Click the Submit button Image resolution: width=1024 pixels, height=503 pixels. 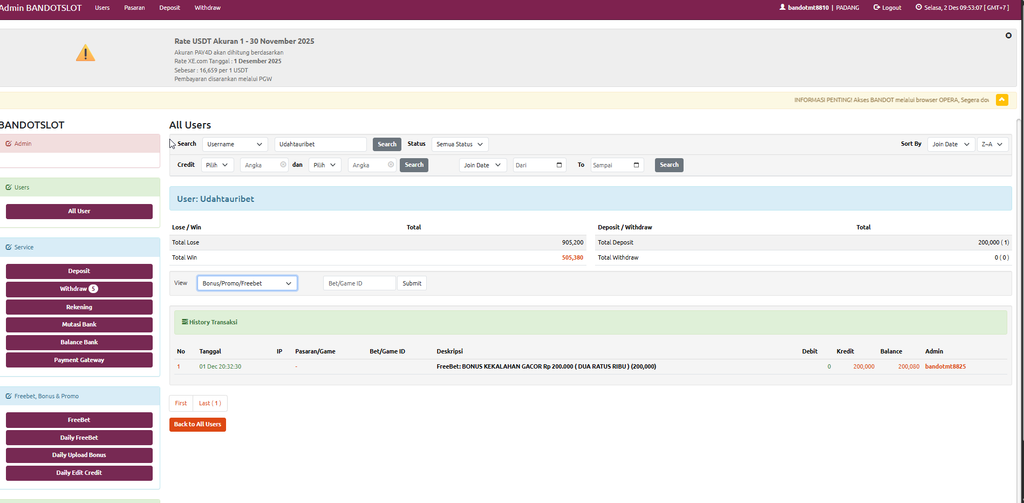coord(412,284)
